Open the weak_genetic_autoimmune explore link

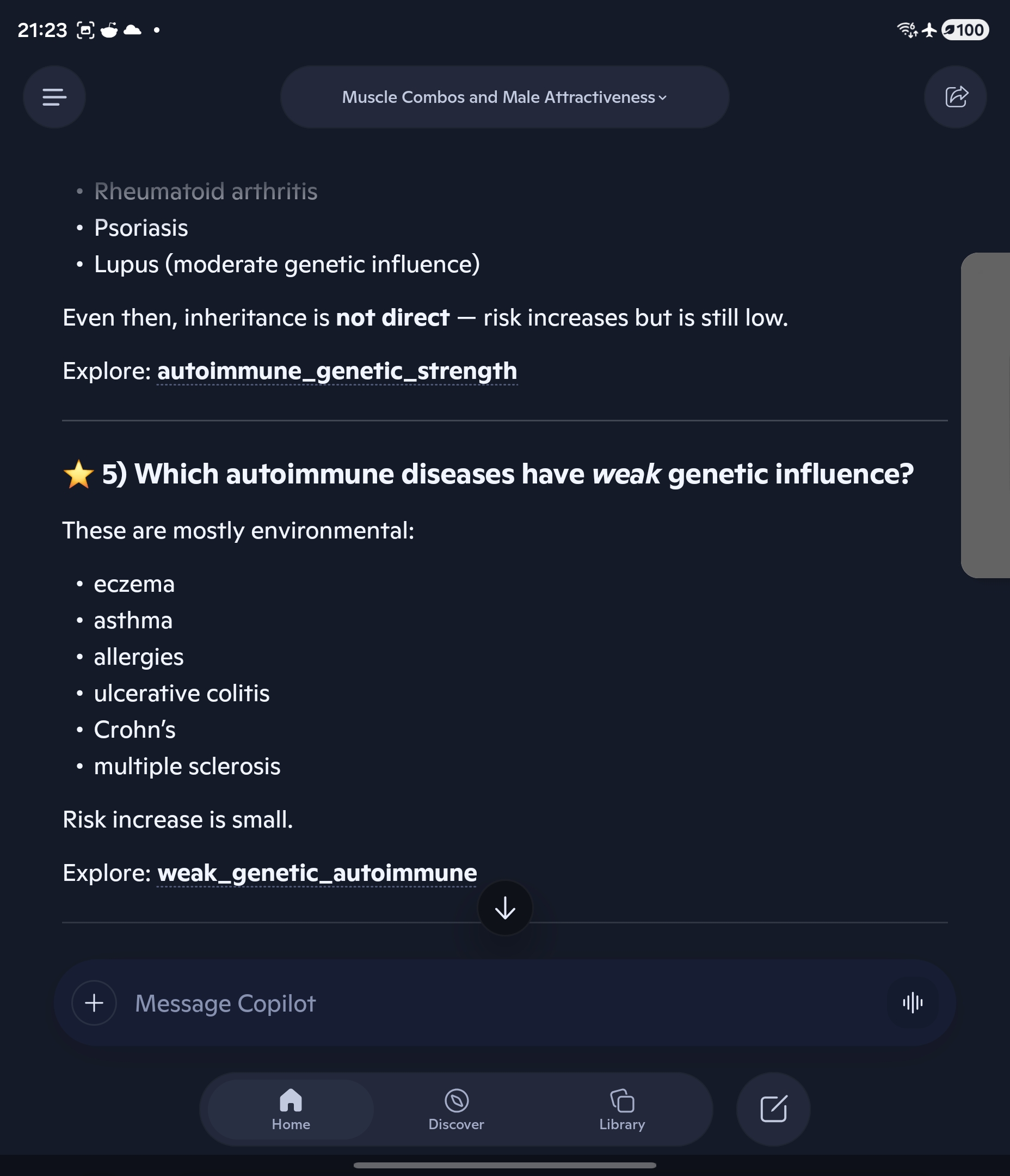(x=317, y=873)
